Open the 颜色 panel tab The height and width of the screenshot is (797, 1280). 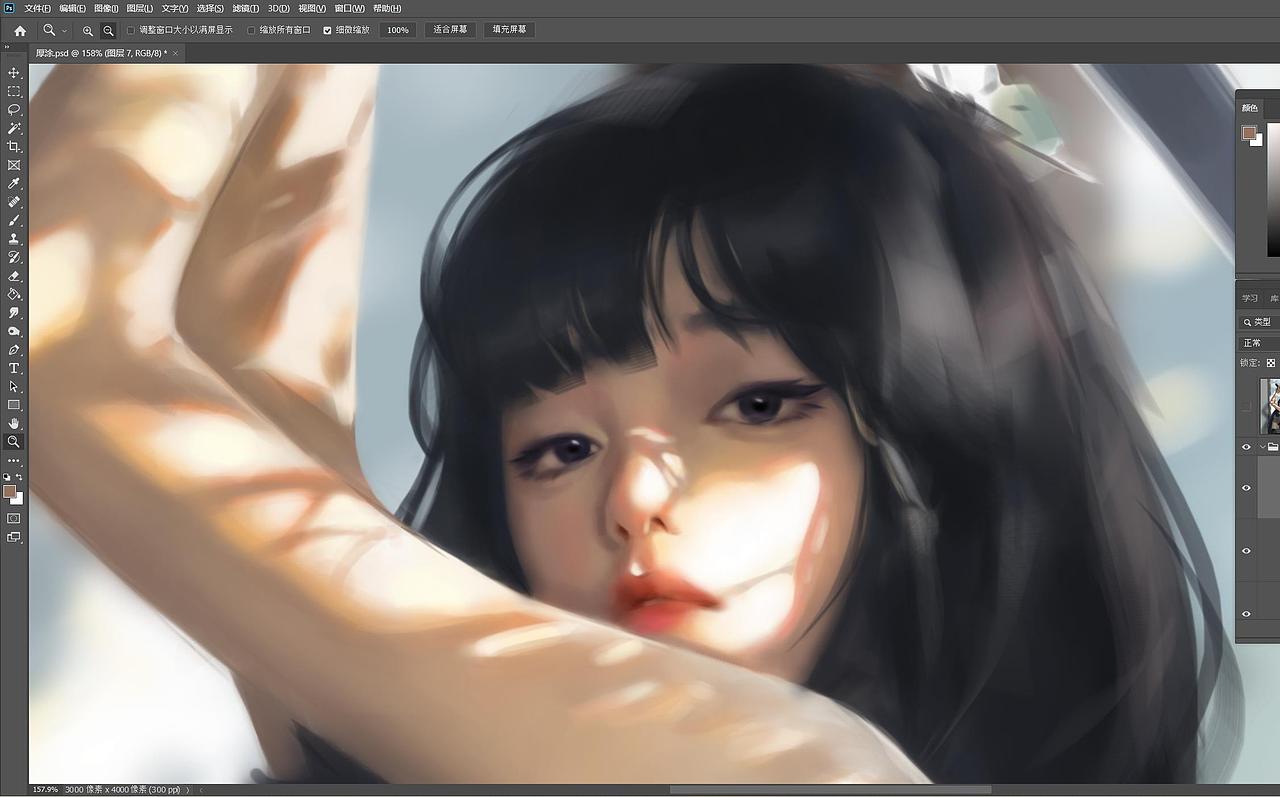1250,108
